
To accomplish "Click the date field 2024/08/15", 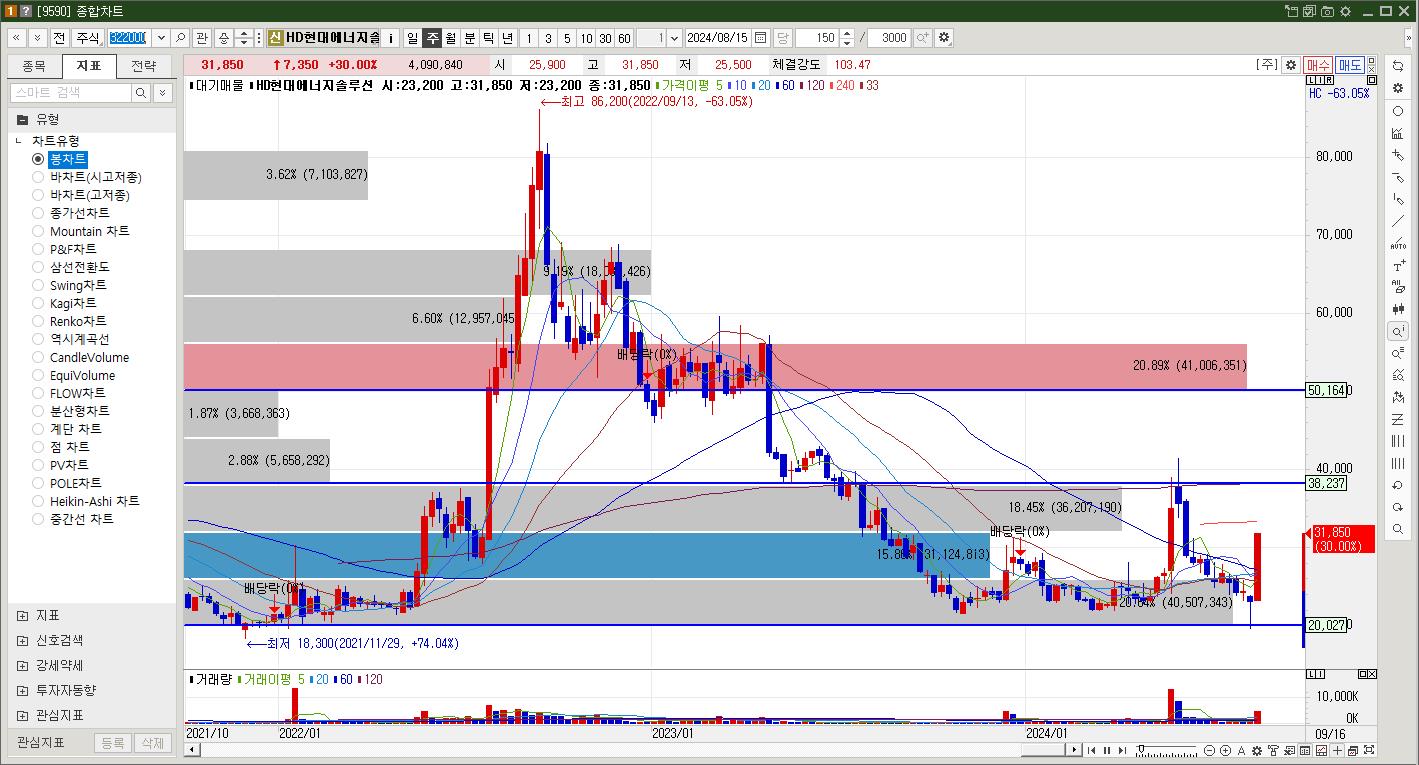I will coord(718,38).
